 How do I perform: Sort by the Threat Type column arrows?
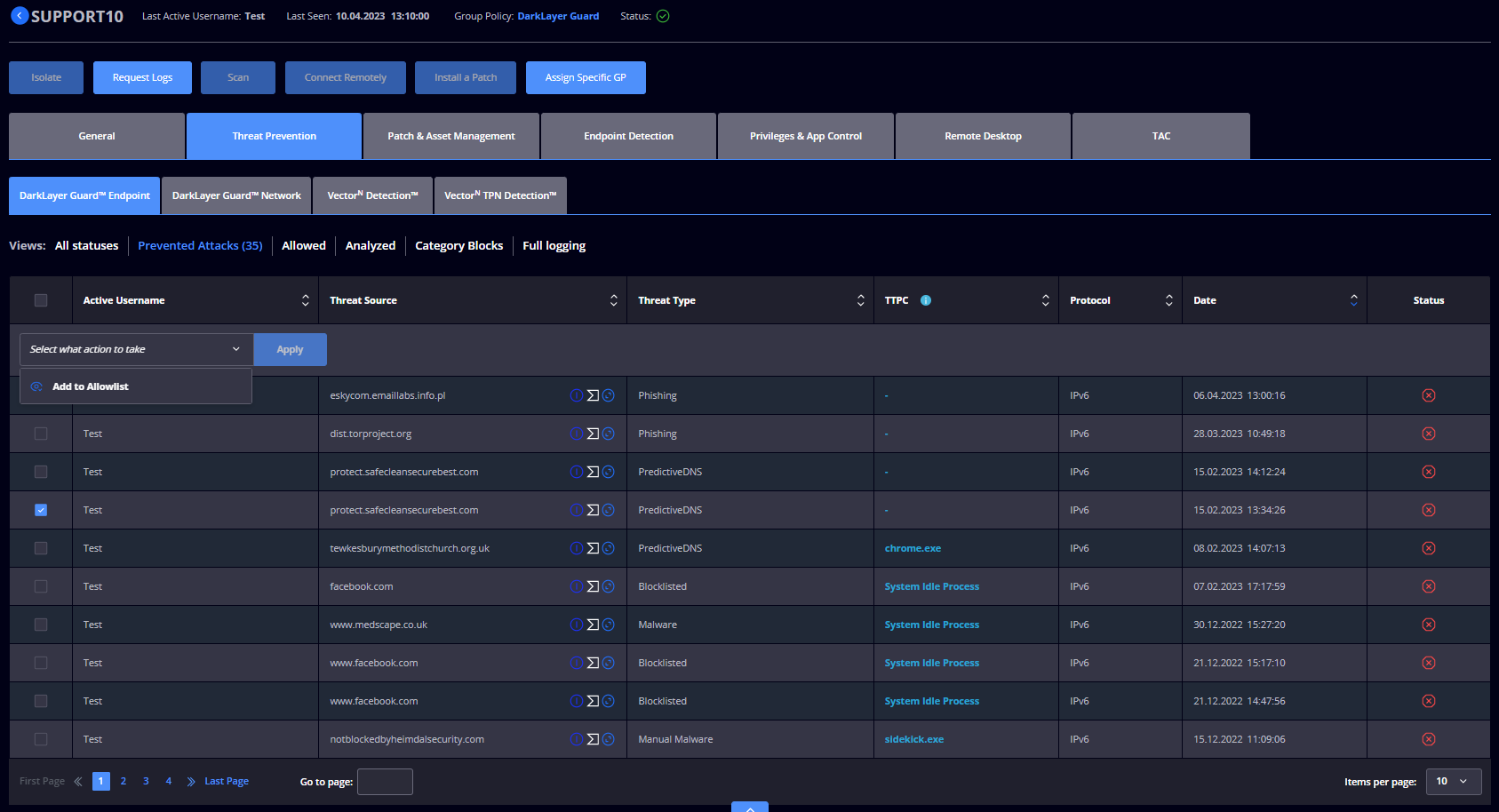(861, 300)
